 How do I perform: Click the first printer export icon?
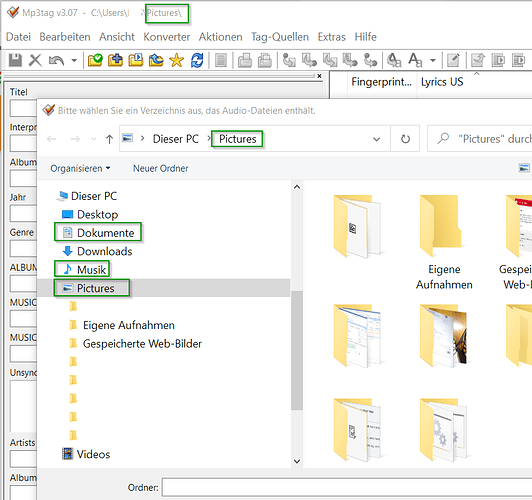click(245, 60)
